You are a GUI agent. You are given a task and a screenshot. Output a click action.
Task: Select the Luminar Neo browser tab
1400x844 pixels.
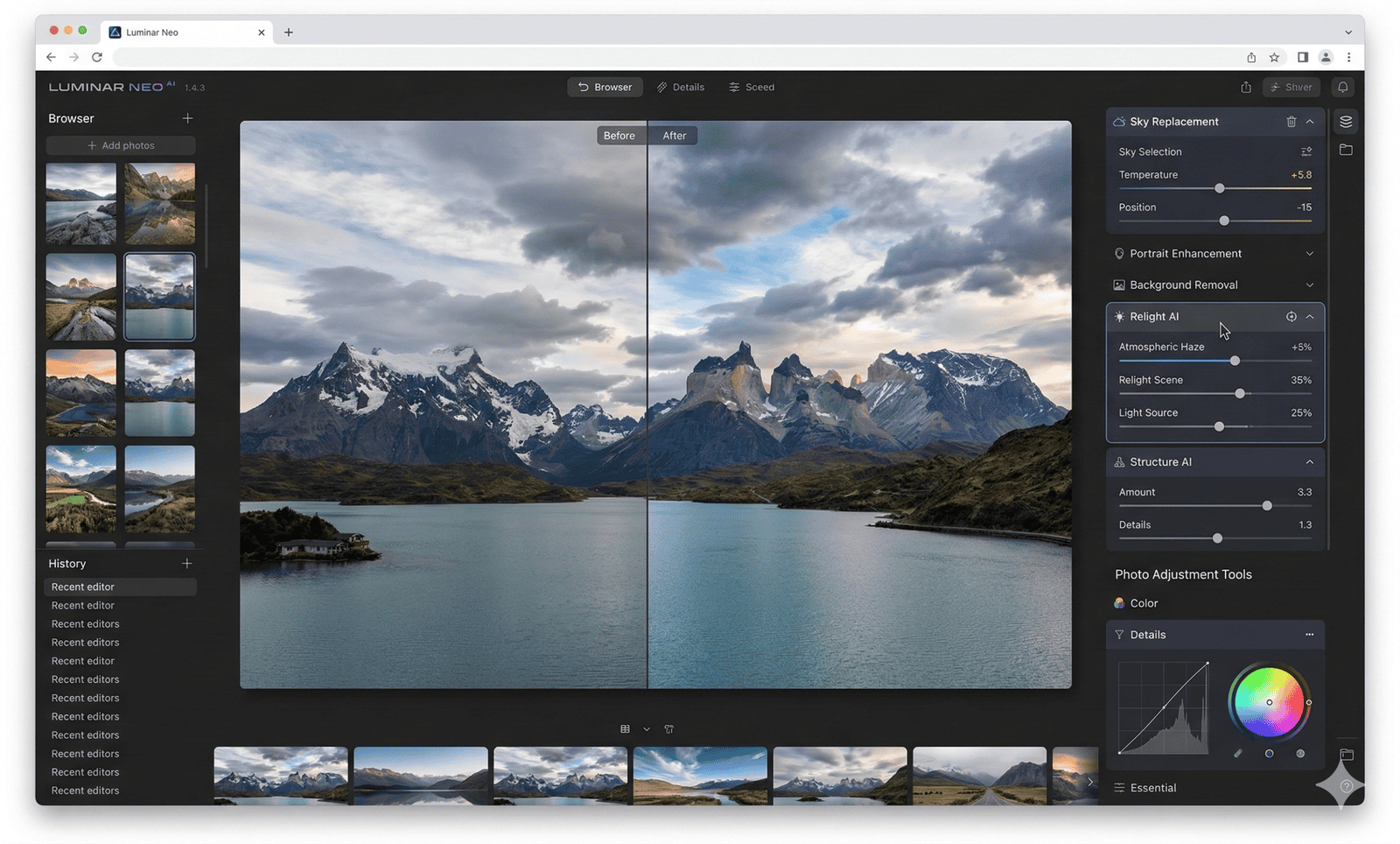tap(185, 32)
